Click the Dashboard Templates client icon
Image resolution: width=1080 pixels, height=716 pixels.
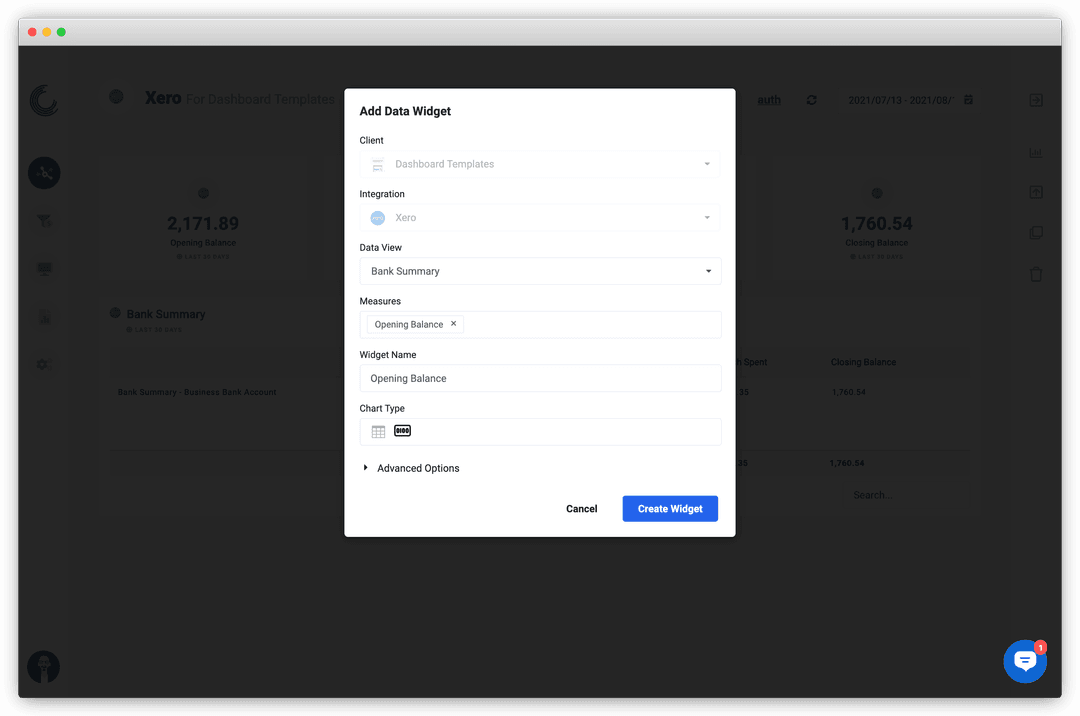(377, 165)
